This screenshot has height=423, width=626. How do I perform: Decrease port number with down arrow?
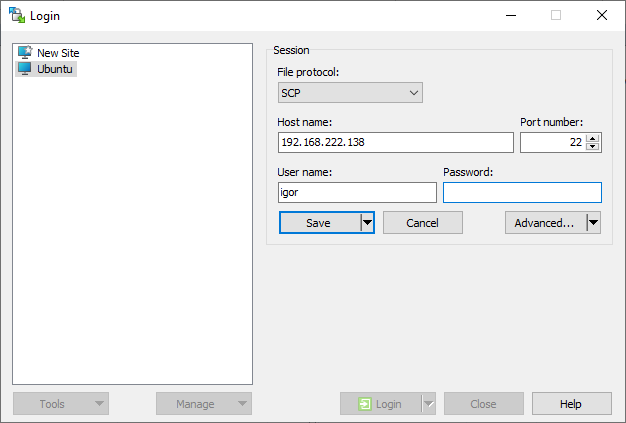pos(593,147)
